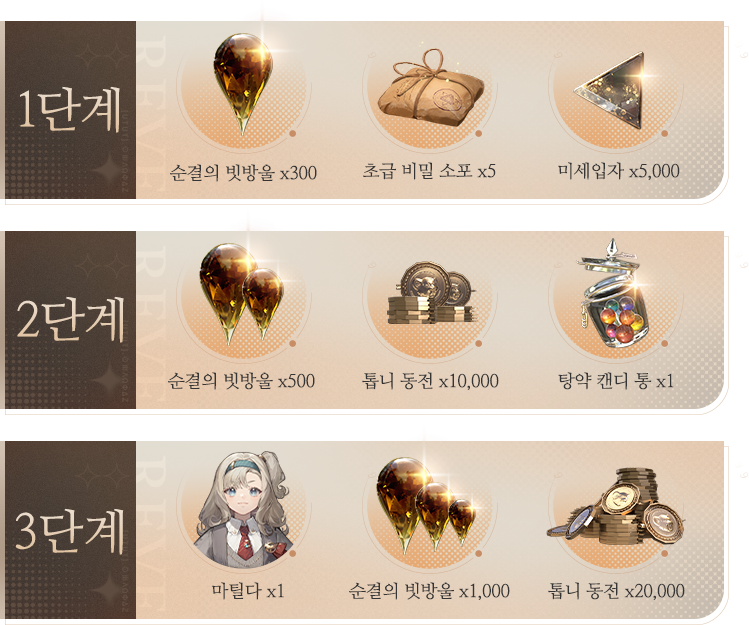Select the candy jar icon
Image resolution: width=749 pixels, height=625 pixels.
pos(615,292)
